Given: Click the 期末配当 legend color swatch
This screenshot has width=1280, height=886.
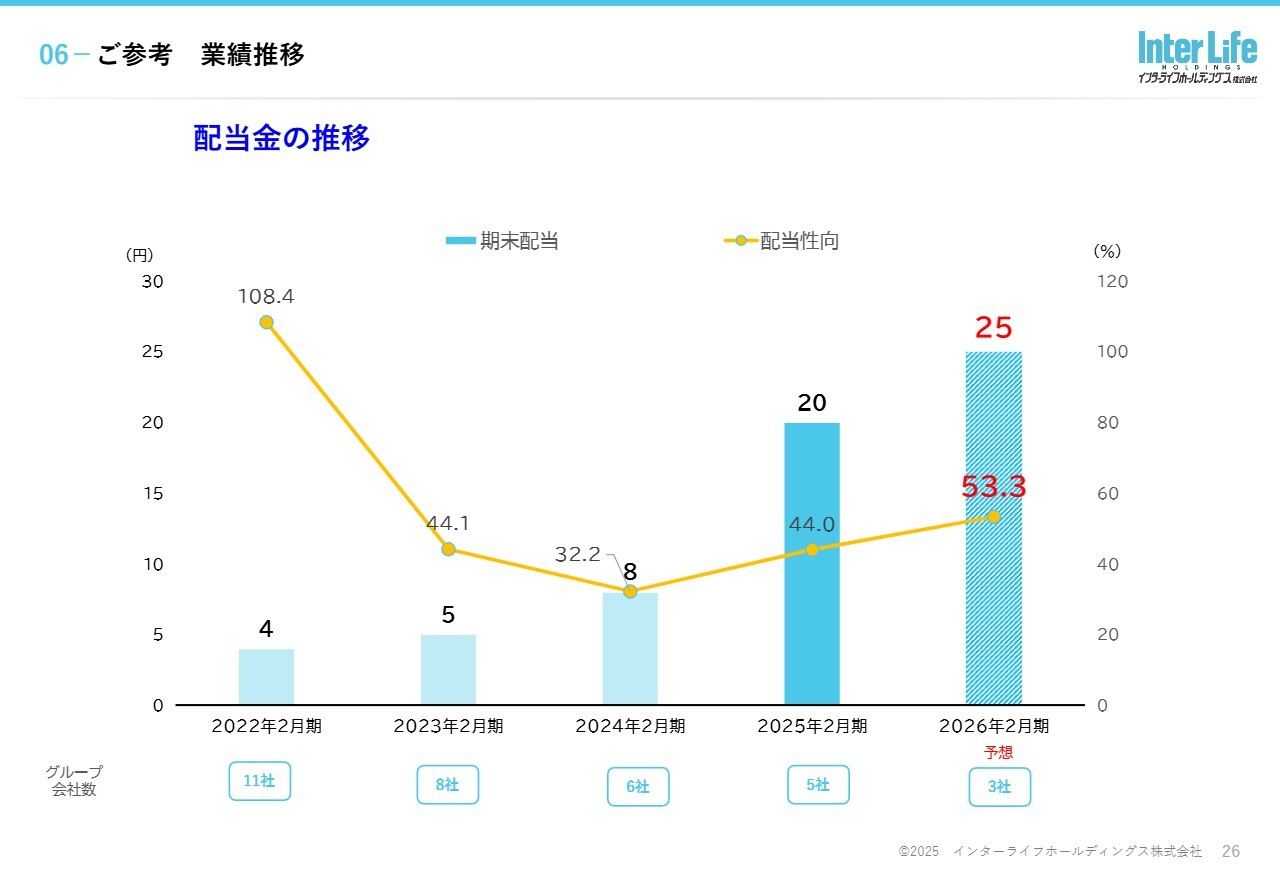Looking at the screenshot, I should pos(460,241).
